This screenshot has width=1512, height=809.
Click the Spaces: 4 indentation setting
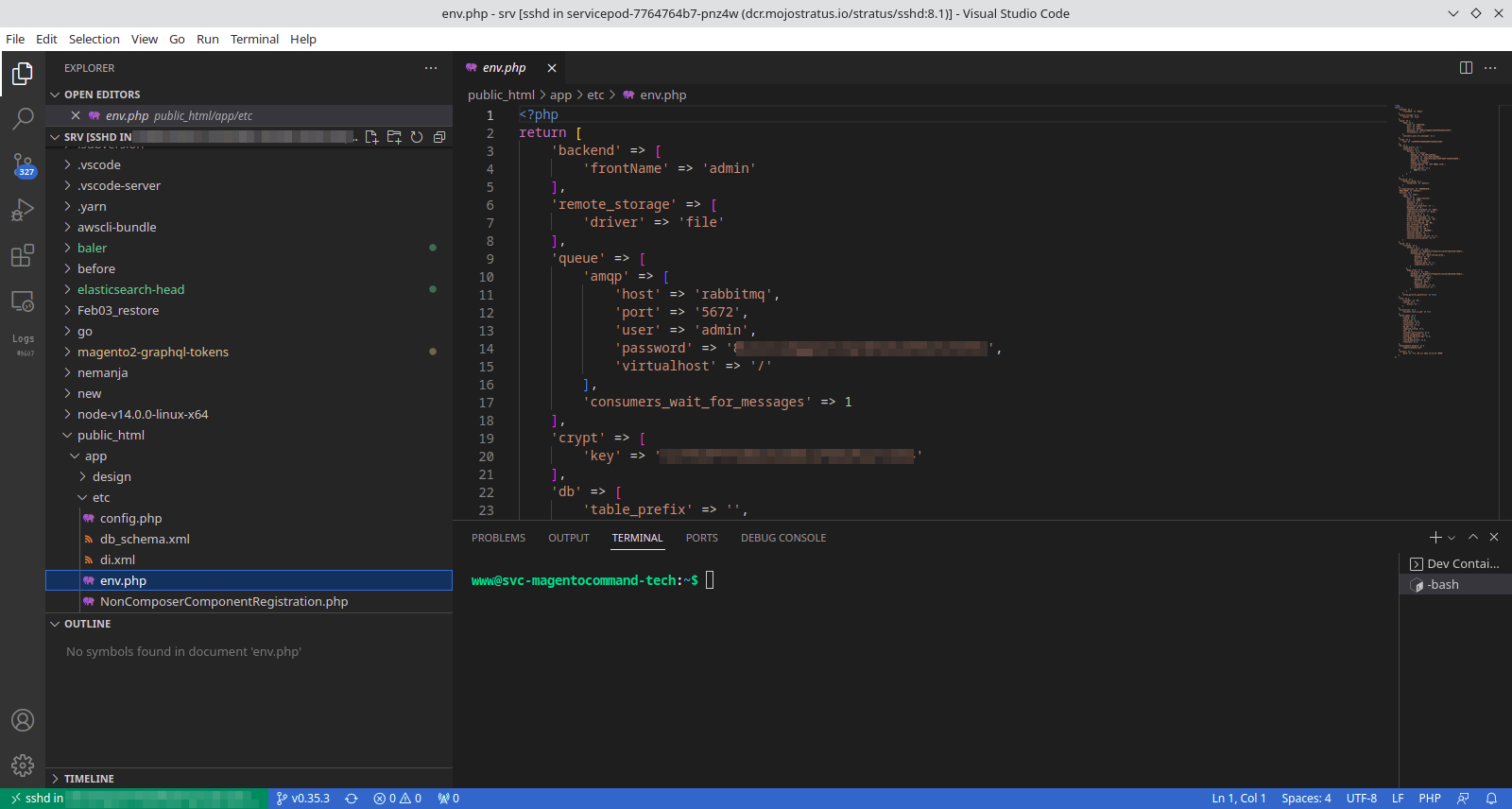pyautogui.click(x=1306, y=799)
